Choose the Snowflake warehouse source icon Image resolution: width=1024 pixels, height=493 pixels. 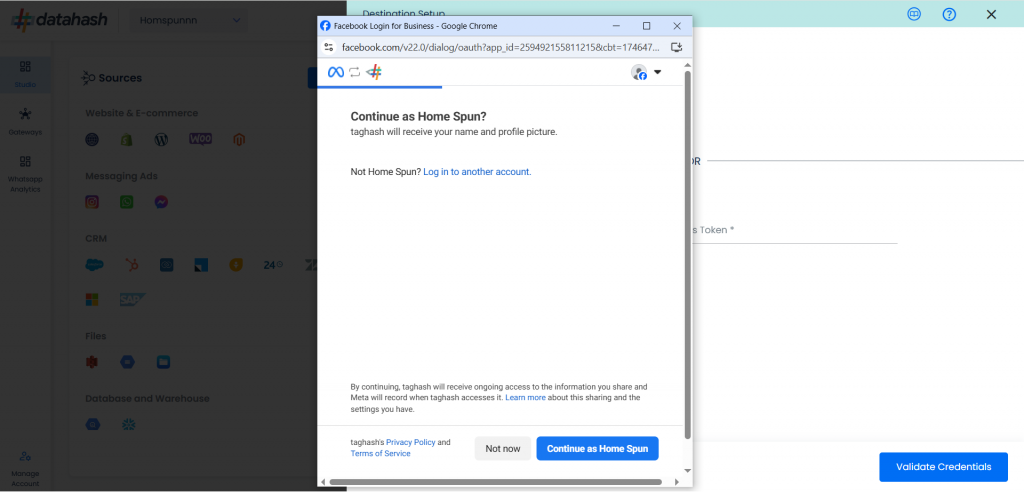pos(129,424)
